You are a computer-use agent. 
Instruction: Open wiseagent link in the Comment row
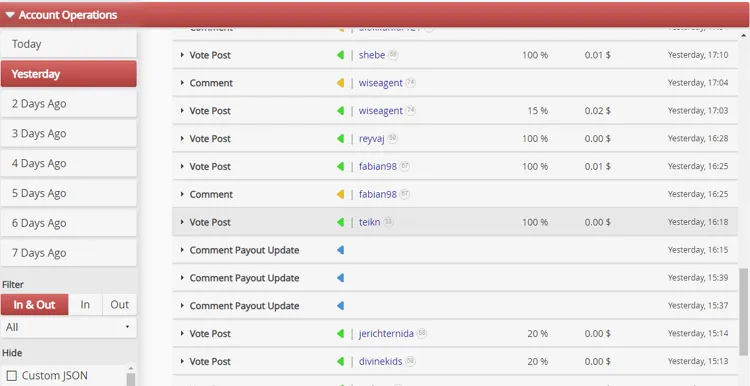pos(380,83)
